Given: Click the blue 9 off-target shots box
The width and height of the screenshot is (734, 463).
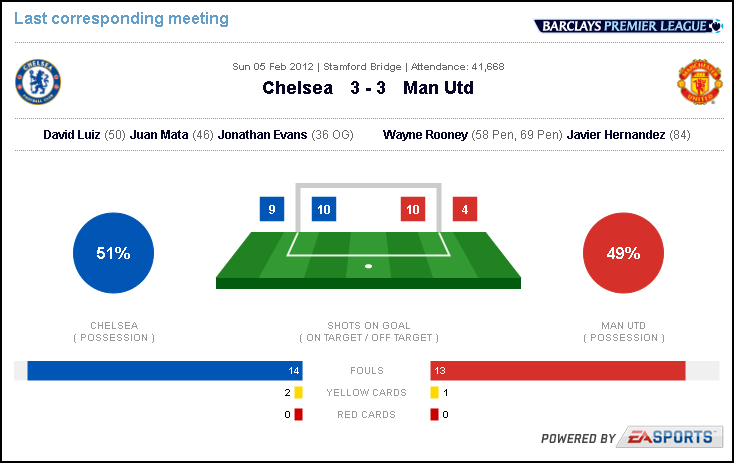Looking at the screenshot, I should (x=272, y=209).
